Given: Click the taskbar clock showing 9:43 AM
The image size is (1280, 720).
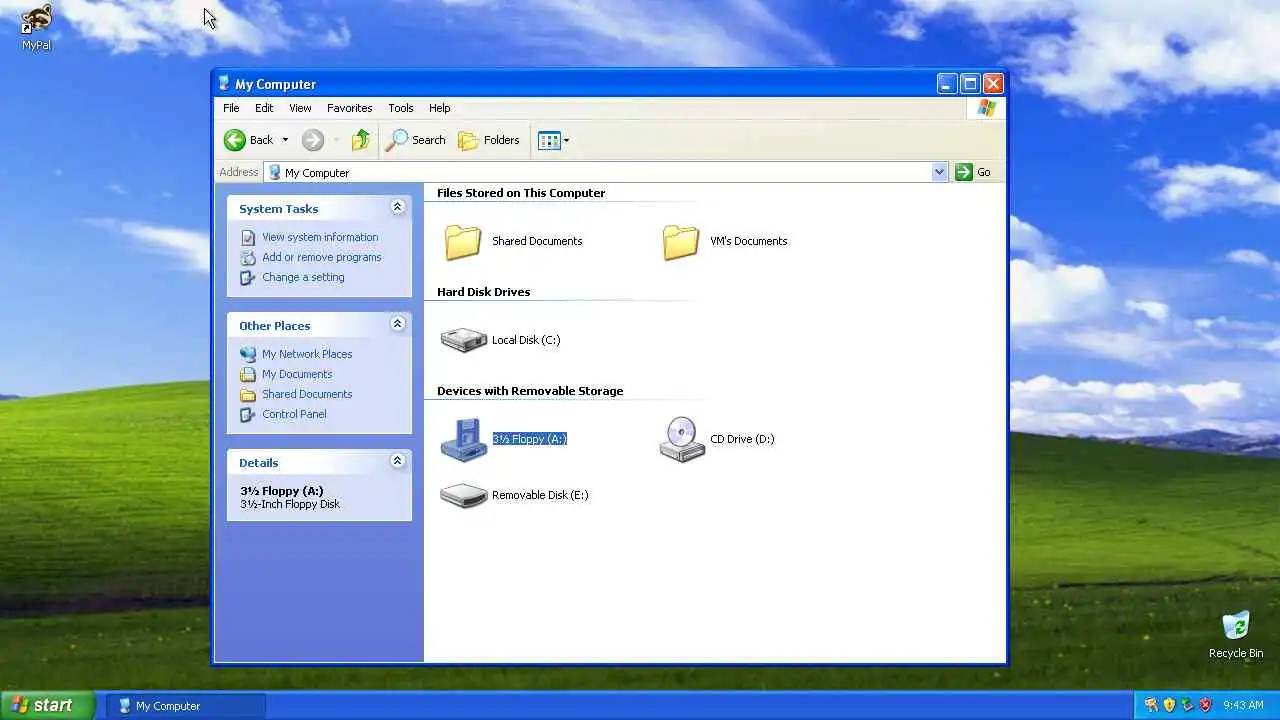Looking at the screenshot, I should coord(1243,705).
